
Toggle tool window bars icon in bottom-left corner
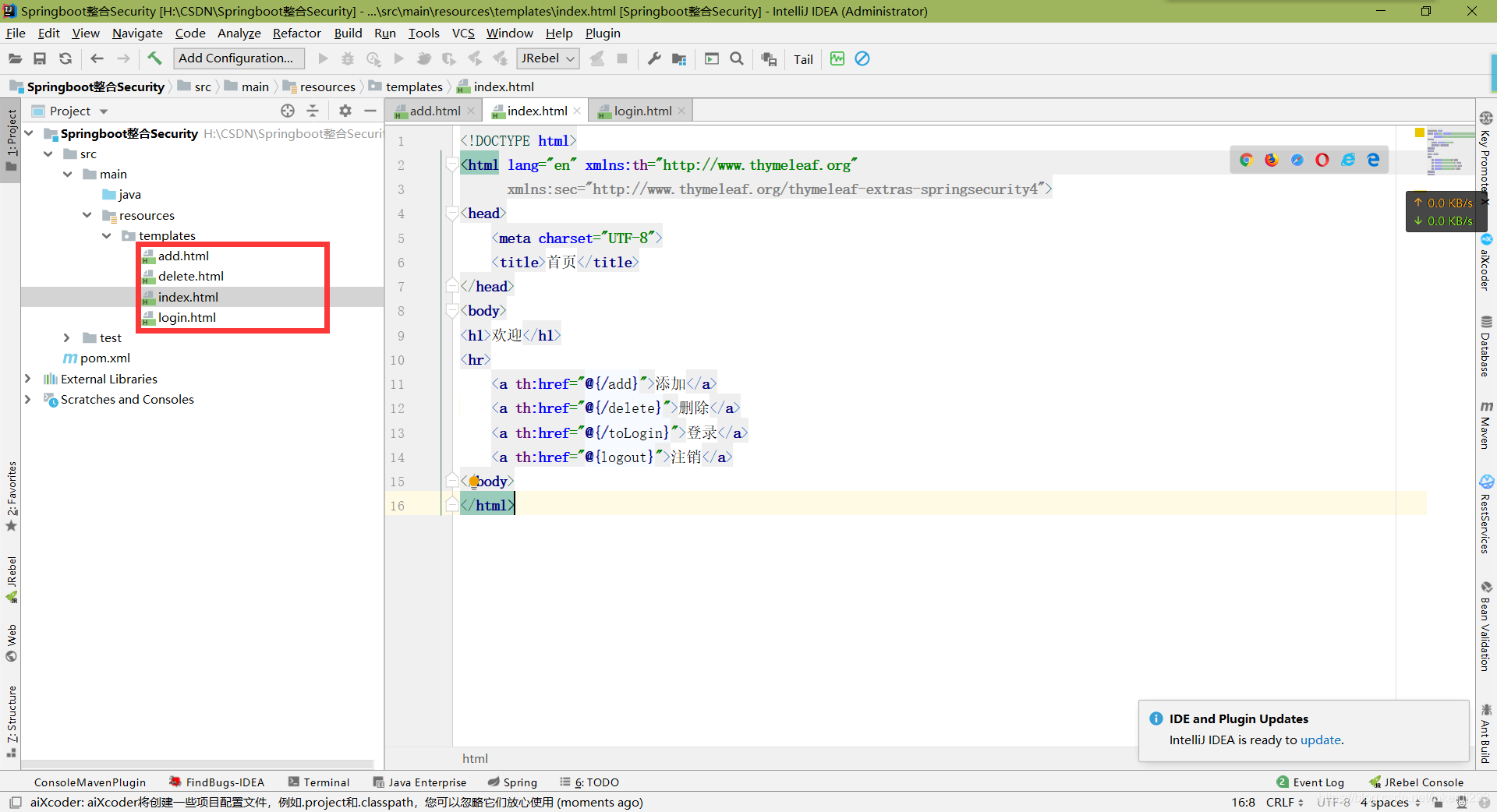tap(15, 802)
